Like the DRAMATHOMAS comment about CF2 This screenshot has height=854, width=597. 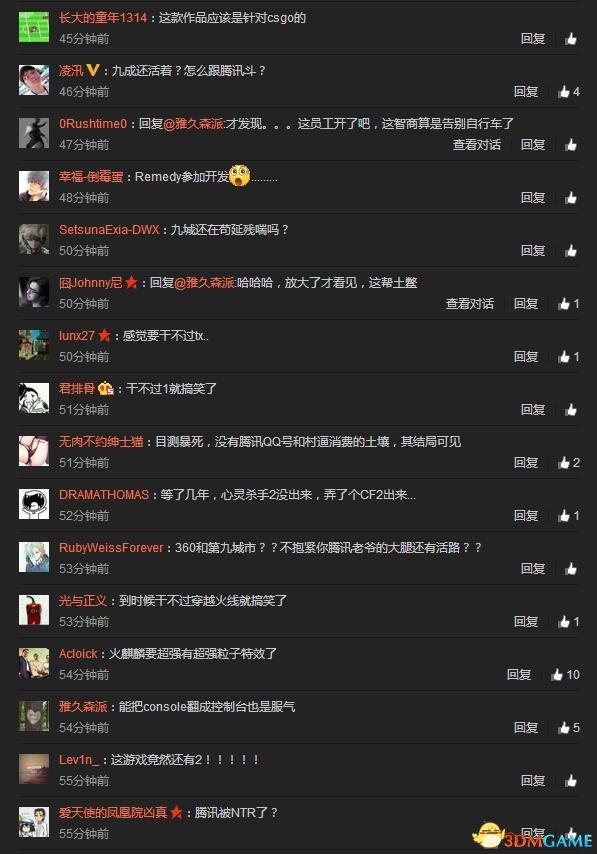pos(568,516)
